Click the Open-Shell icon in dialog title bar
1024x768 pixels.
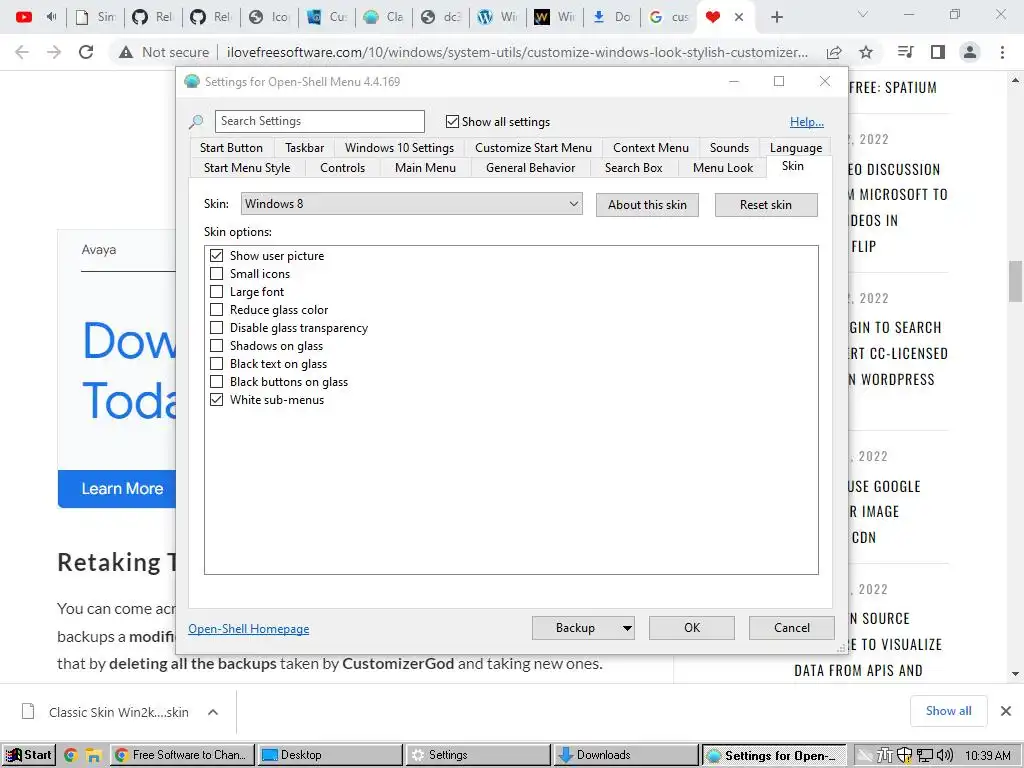coord(192,82)
